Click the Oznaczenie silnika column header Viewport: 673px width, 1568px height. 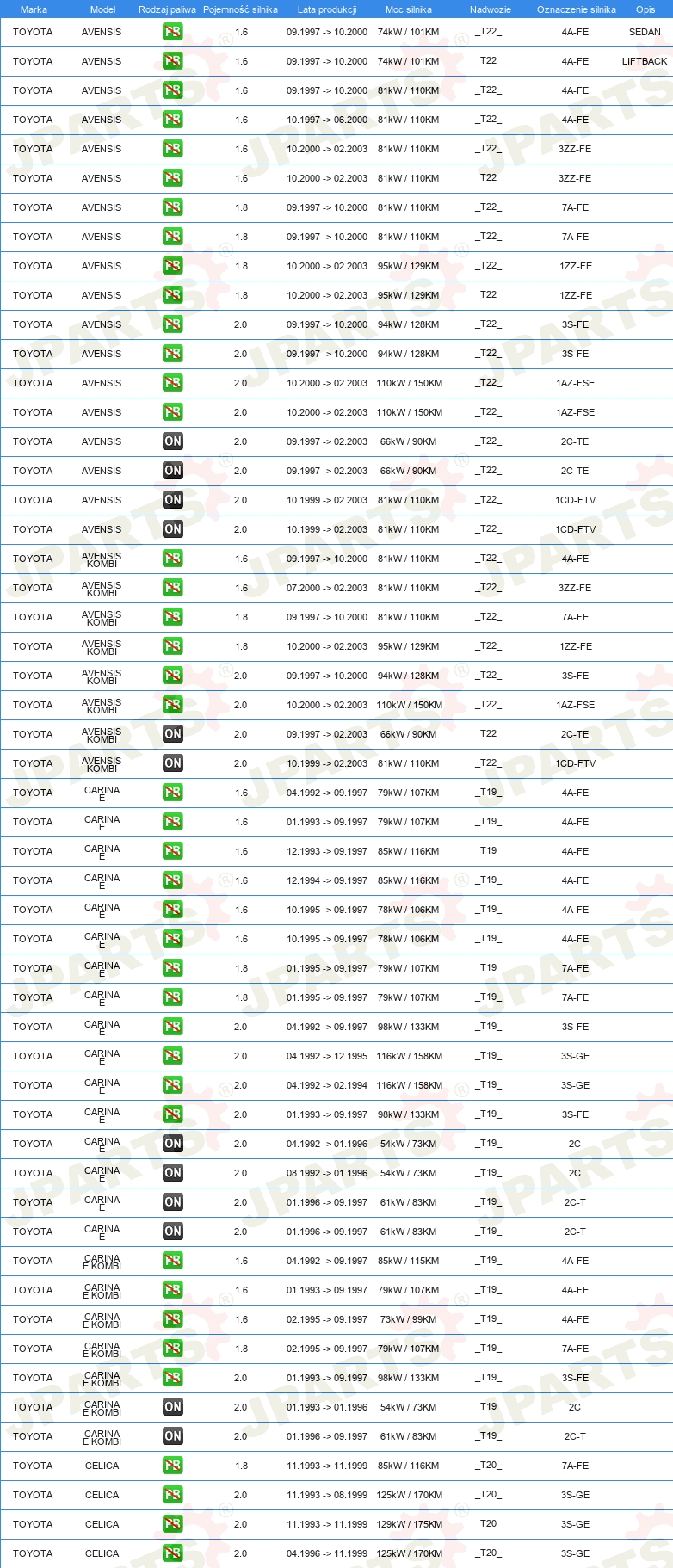click(577, 9)
